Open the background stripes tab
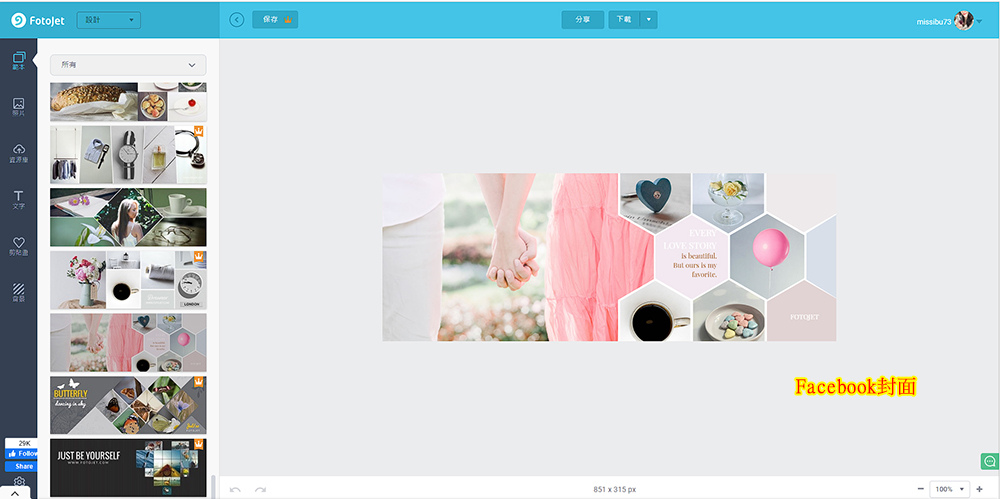The image size is (1000, 499). (18, 293)
